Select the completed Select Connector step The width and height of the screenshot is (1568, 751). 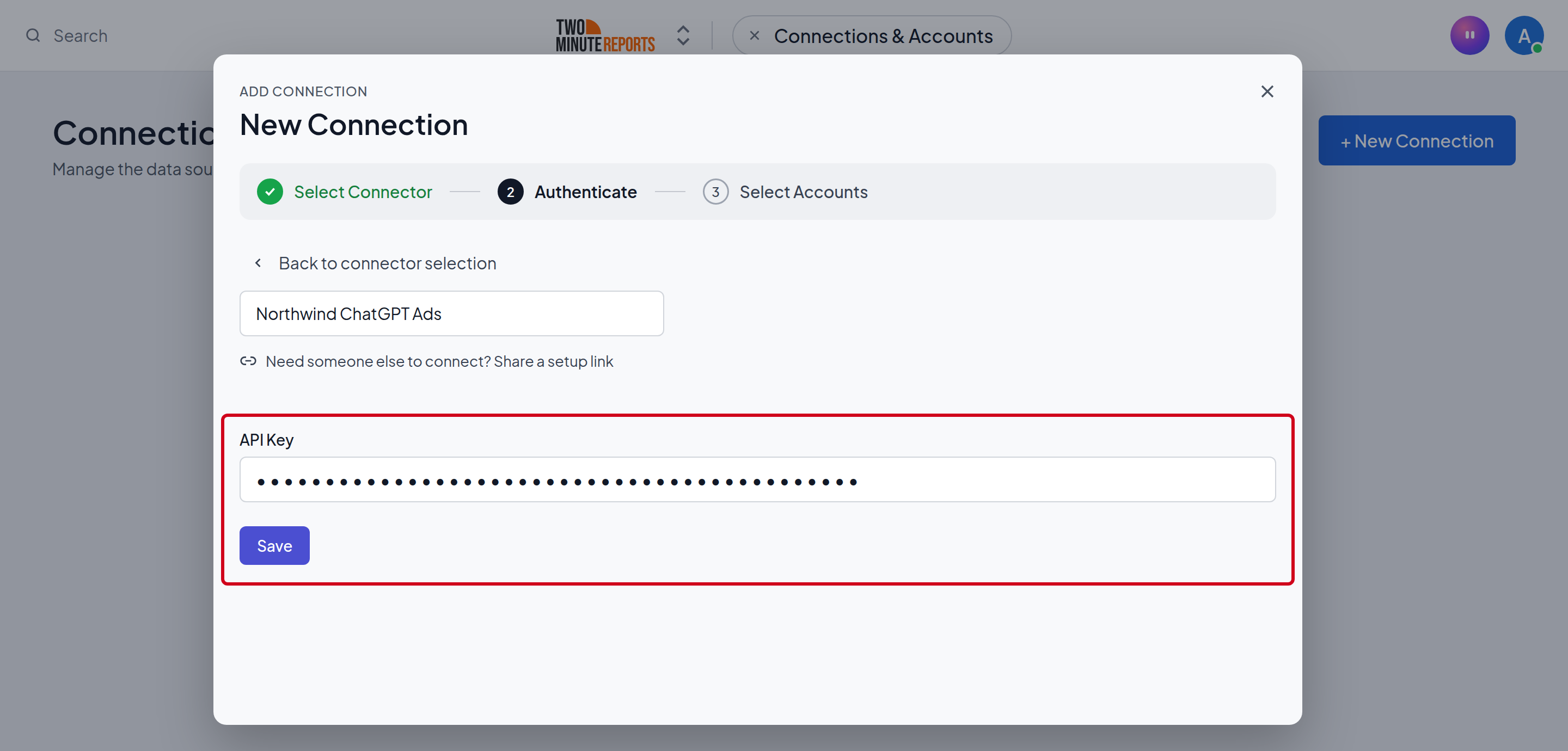pyautogui.click(x=345, y=192)
